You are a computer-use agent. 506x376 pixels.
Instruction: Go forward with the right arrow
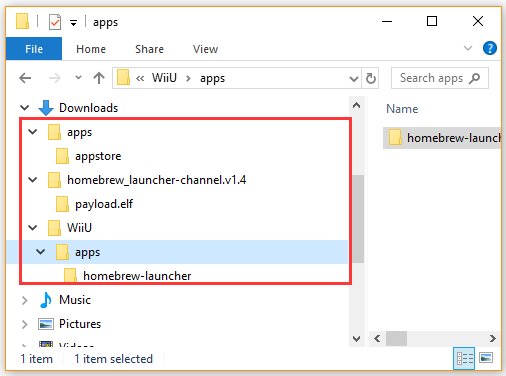(x=55, y=78)
